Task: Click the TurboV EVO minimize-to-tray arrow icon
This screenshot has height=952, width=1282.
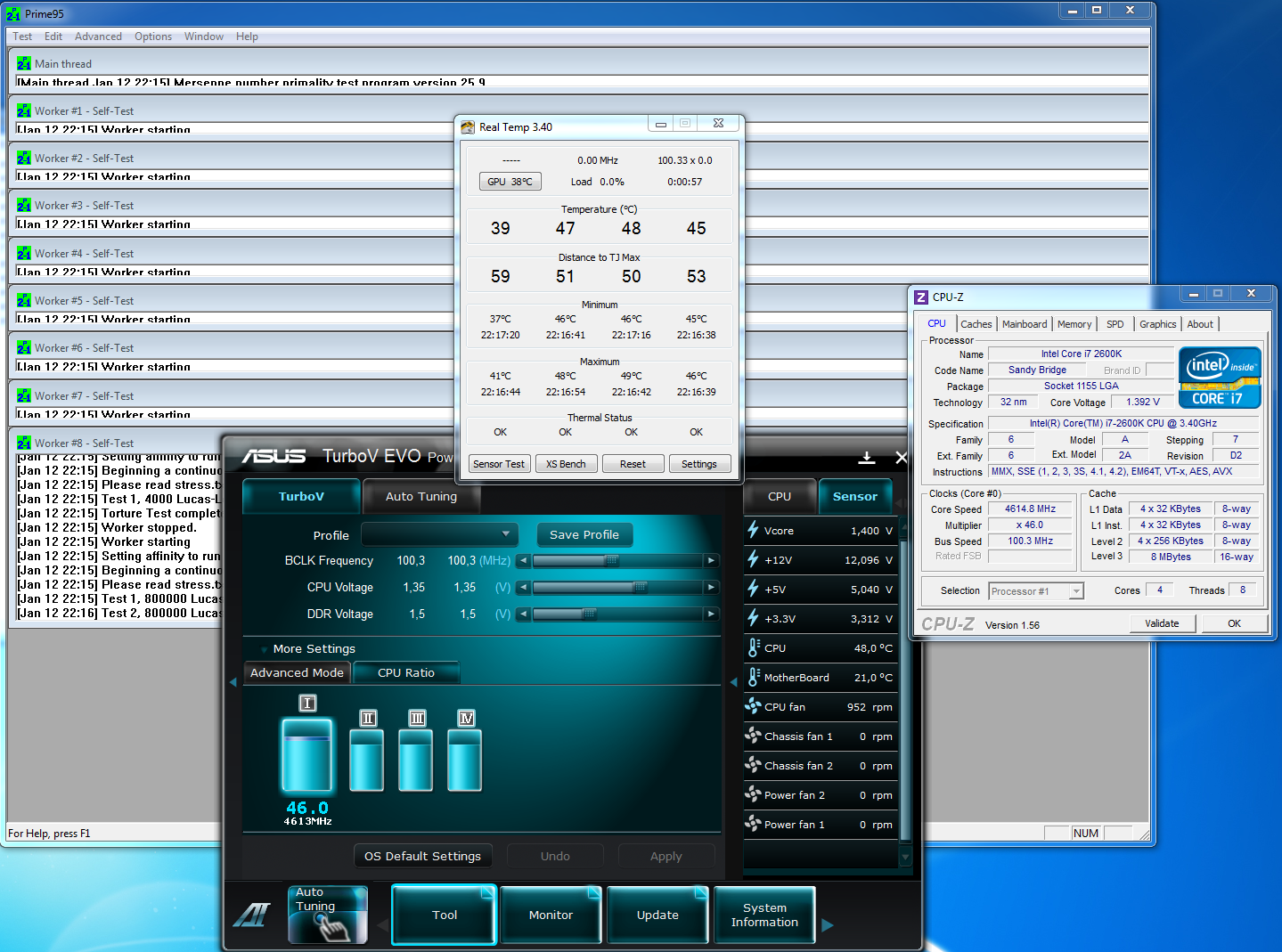Action: click(866, 458)
